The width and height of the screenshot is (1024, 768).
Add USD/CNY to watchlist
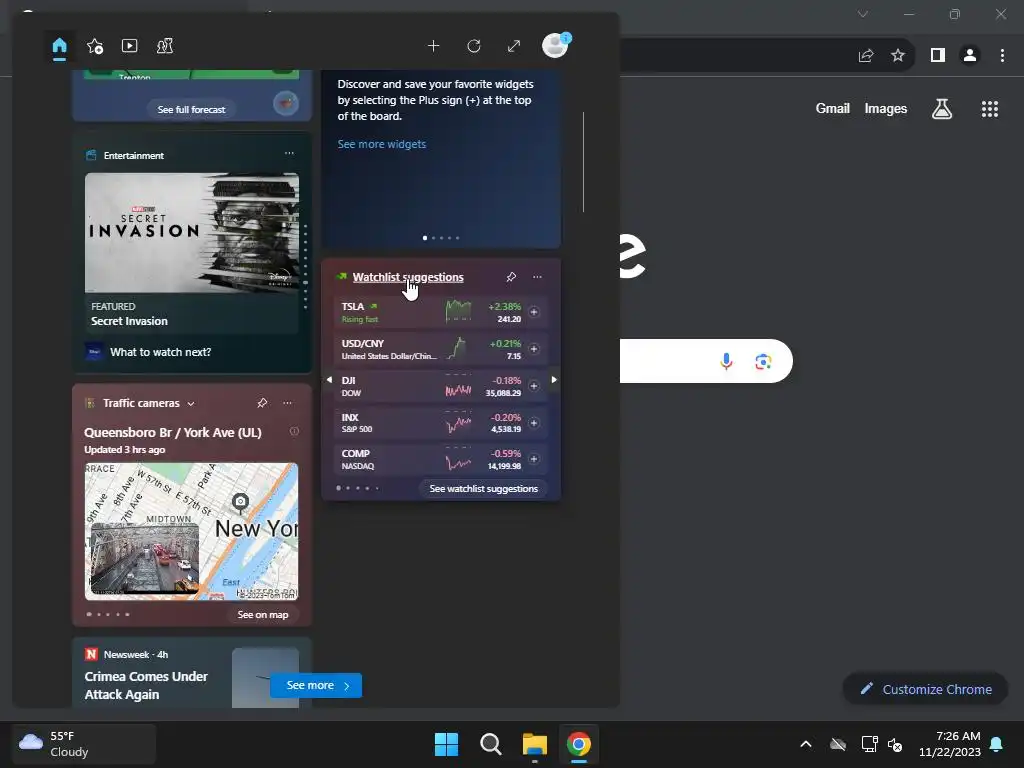point(534,349)
